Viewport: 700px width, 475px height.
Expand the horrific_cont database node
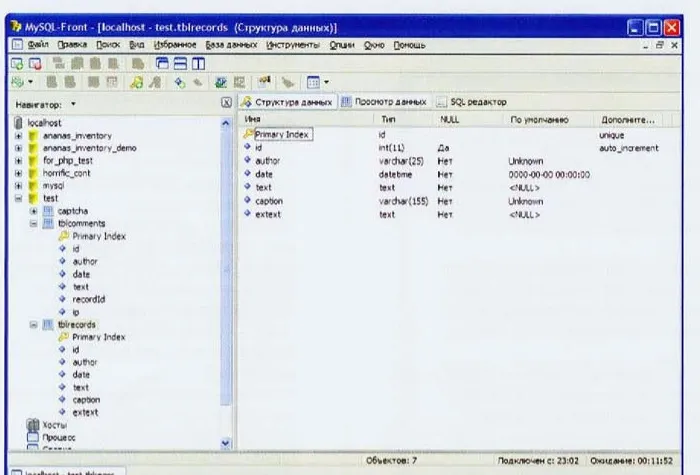(18, 173)
